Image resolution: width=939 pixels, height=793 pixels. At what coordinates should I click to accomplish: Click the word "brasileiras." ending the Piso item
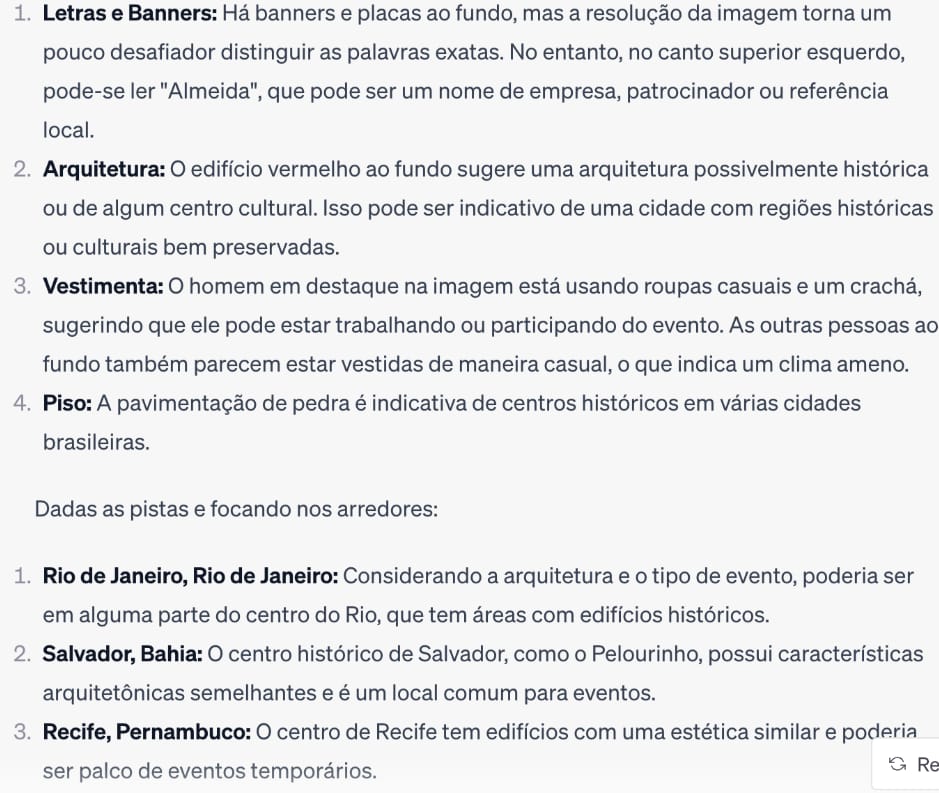point(96,442)
